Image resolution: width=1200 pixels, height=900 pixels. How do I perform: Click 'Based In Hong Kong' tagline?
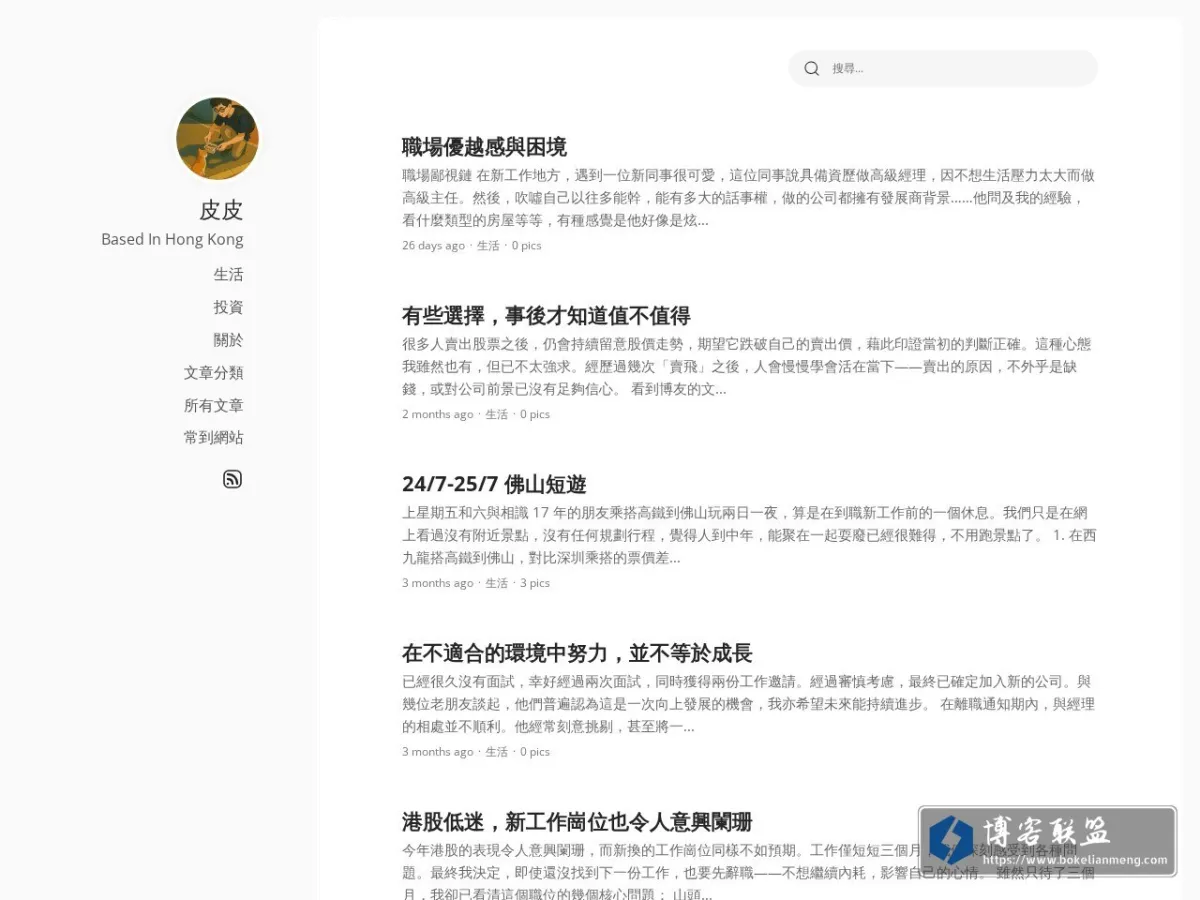point(172,240)
